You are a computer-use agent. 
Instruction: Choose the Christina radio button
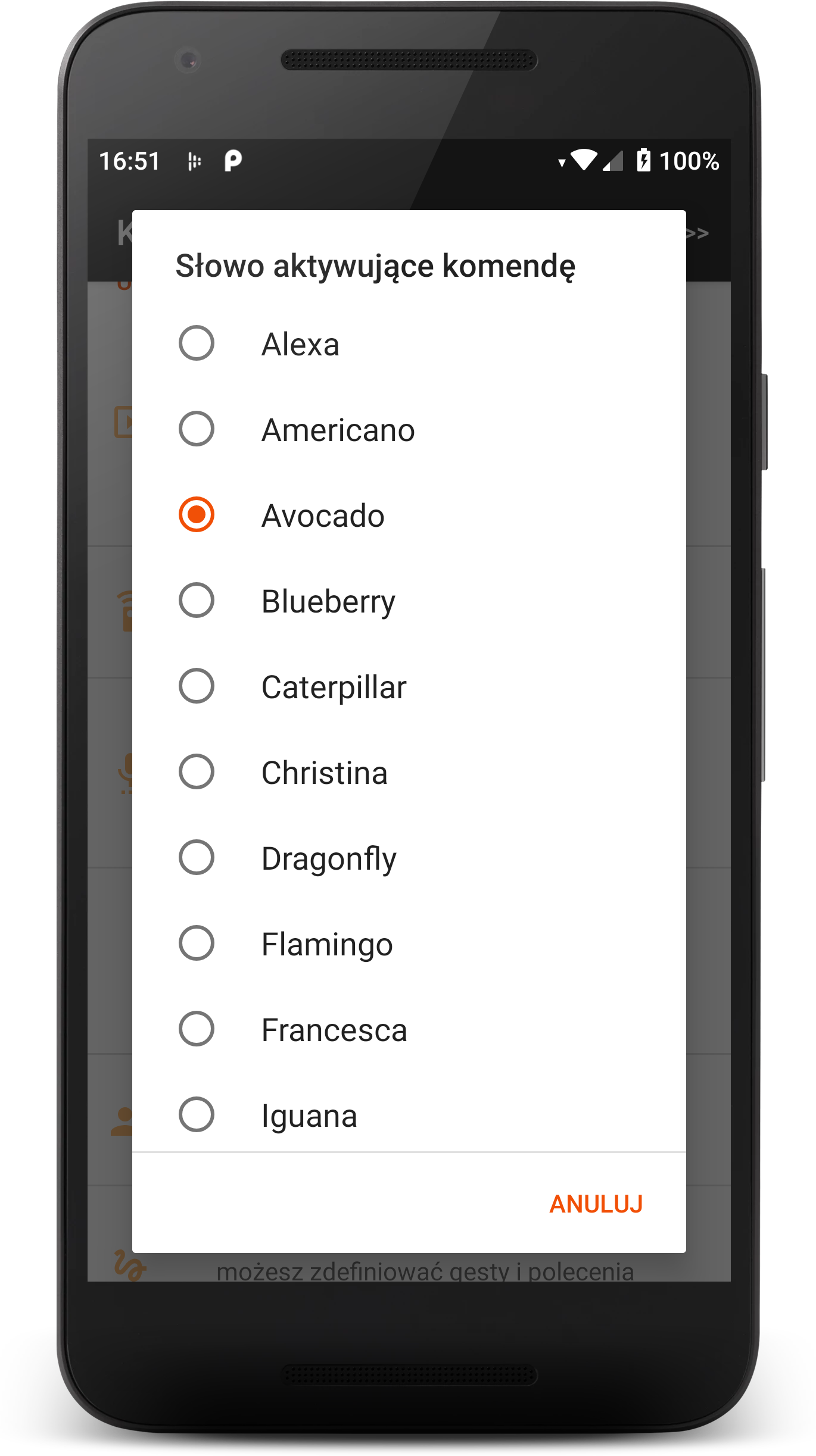(x=197, y=772)
